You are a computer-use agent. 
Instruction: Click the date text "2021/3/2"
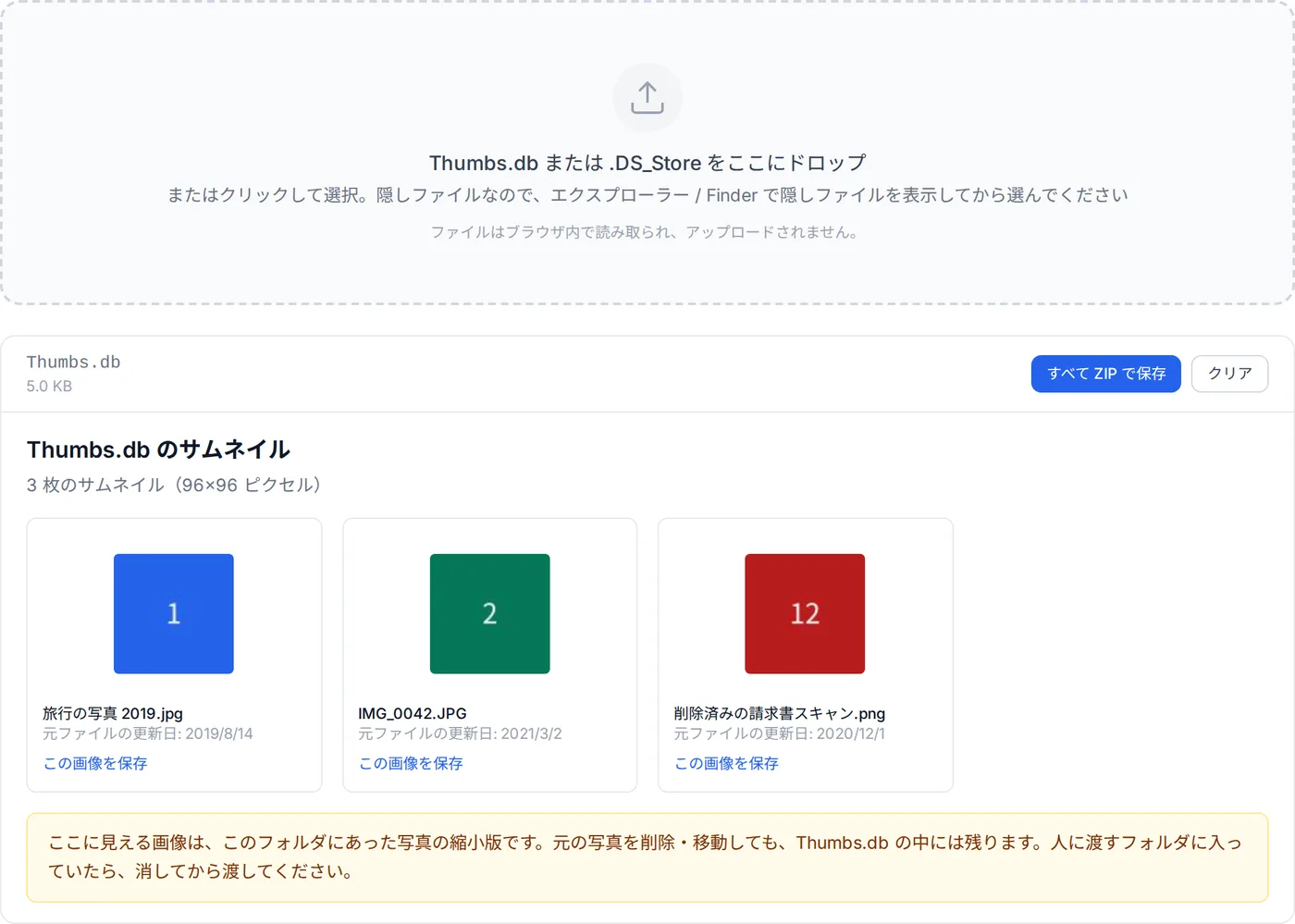pos(531,733)
